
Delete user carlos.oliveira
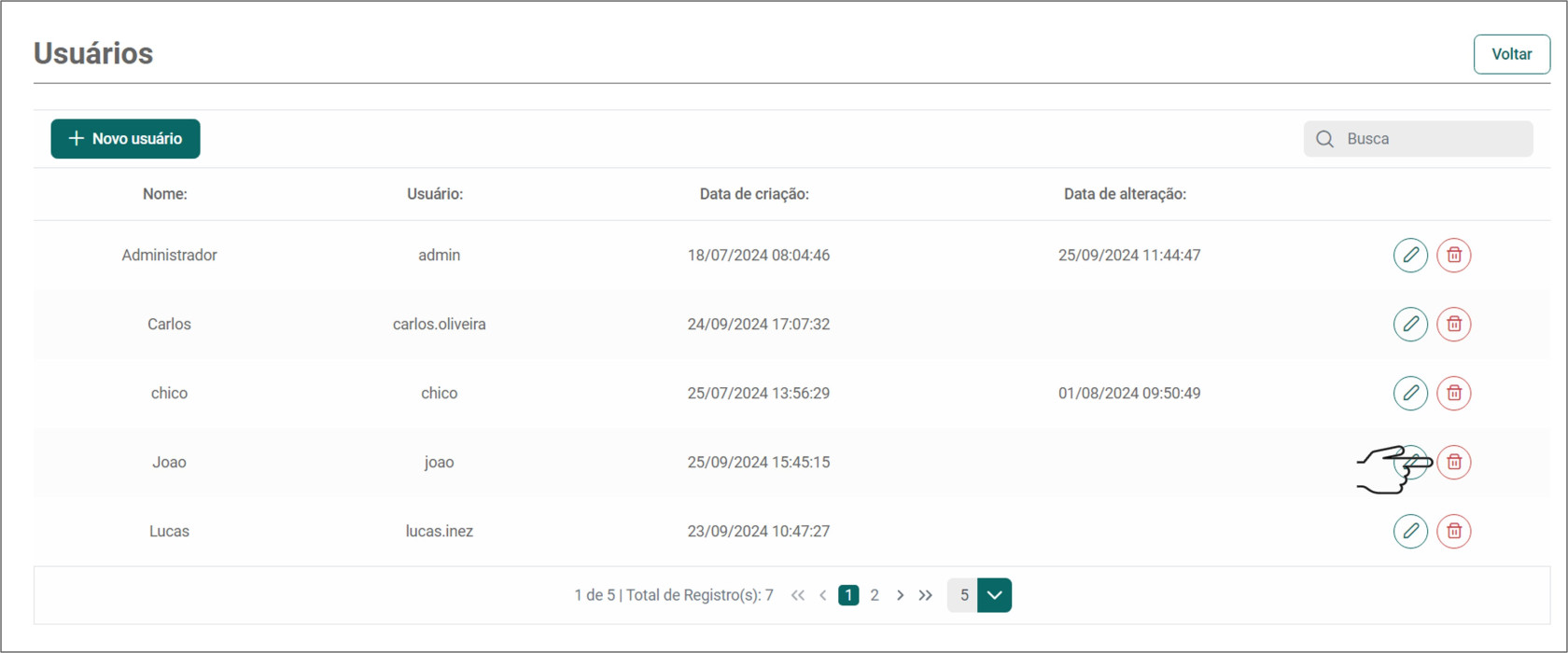click(1453, 324)
